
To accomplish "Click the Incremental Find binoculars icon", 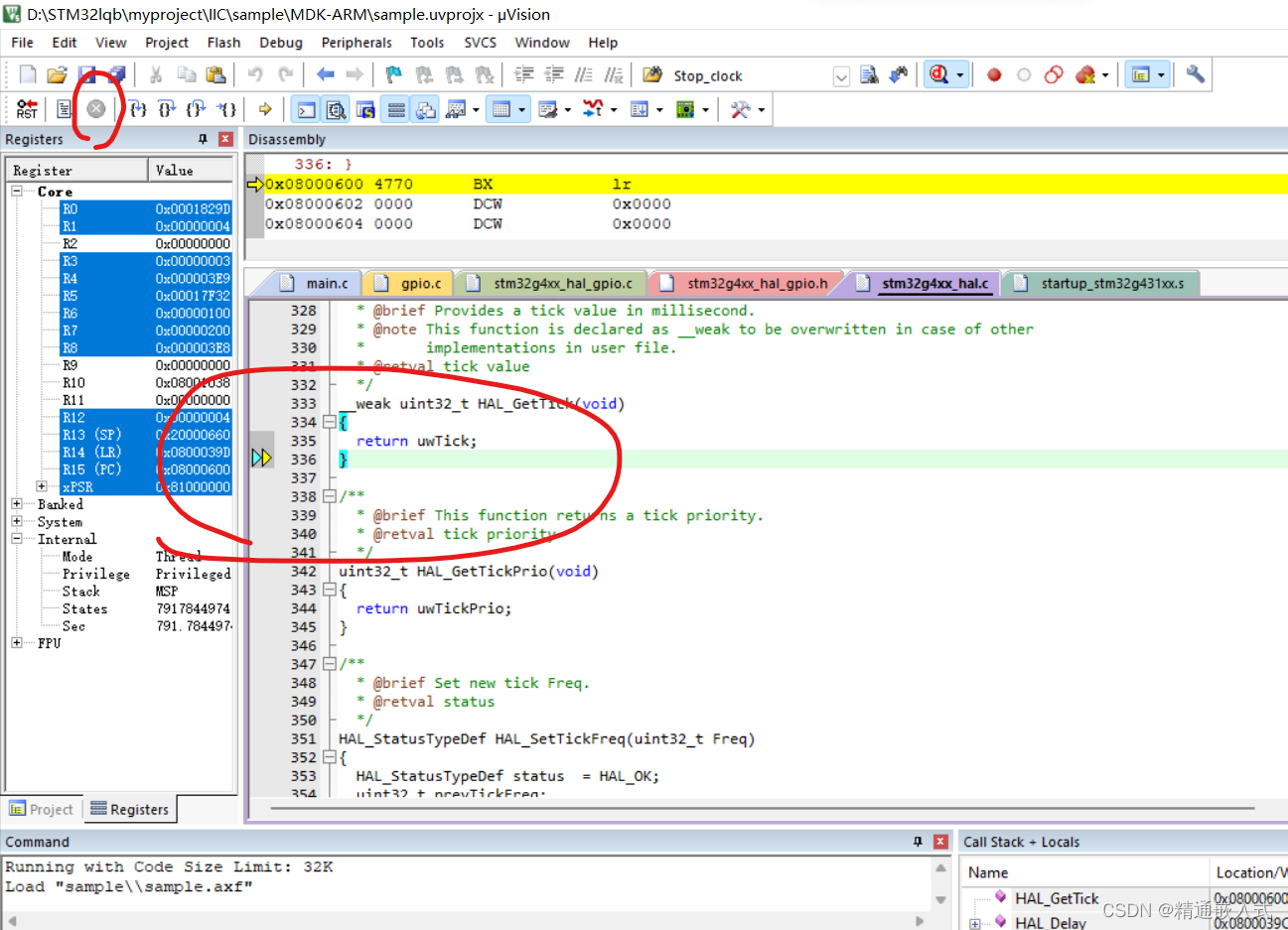I will 899,74.
